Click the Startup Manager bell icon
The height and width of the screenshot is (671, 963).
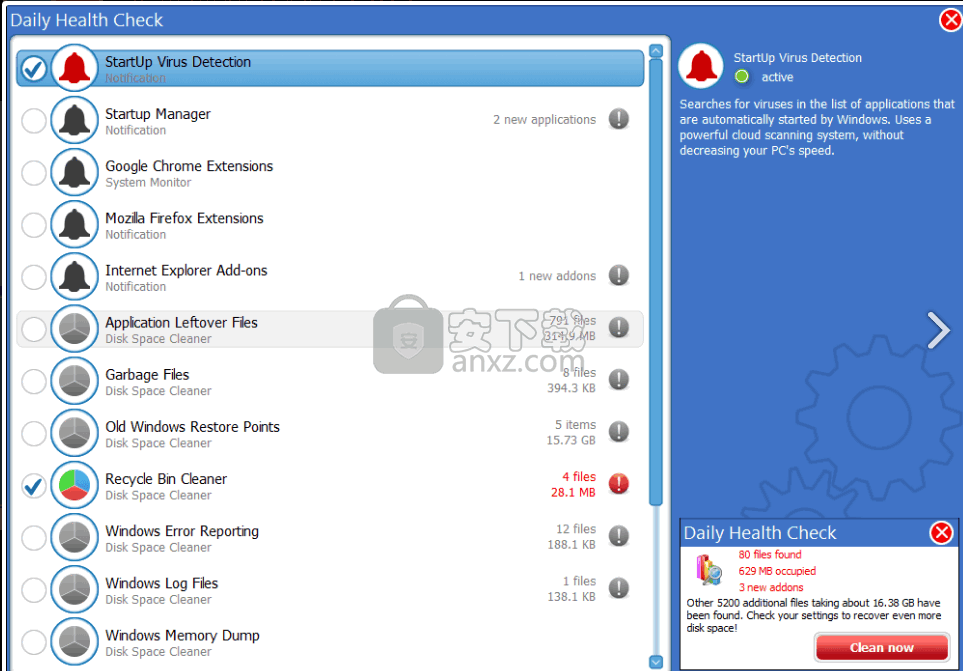click(x=74, y=120)
